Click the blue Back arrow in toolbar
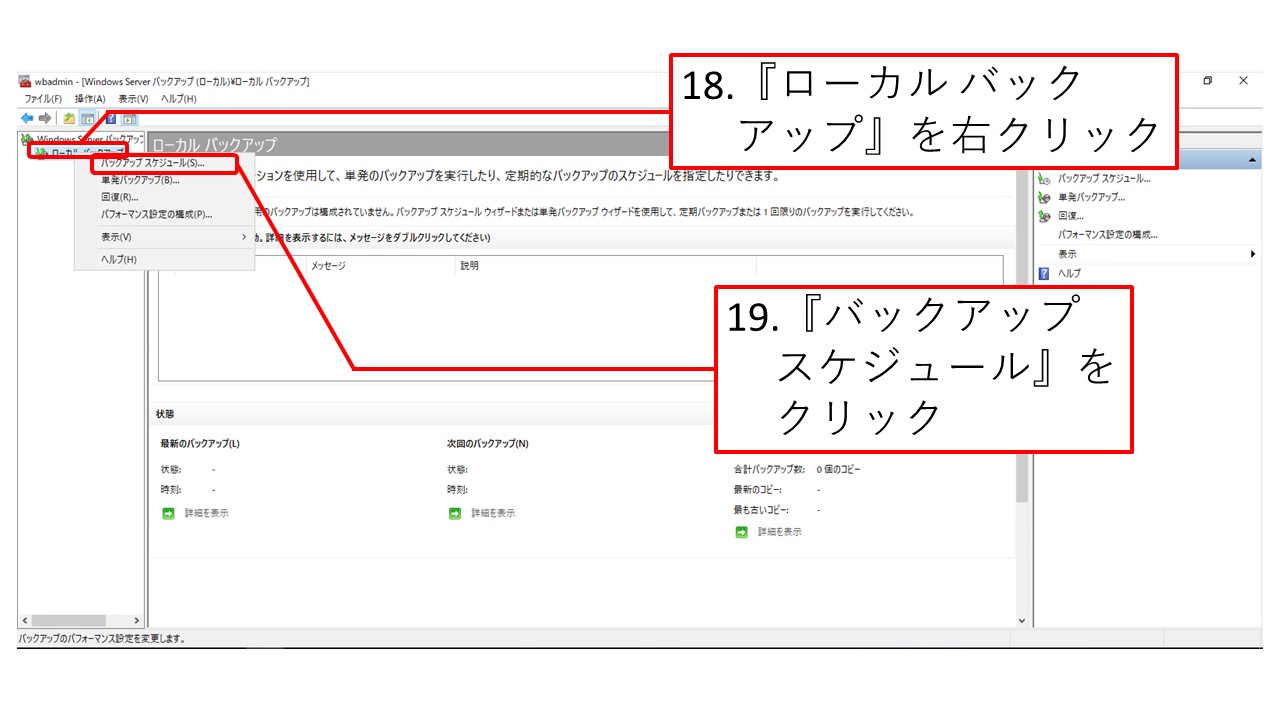This screenshot has width=1280, height=720. click(x=27, y=118)
